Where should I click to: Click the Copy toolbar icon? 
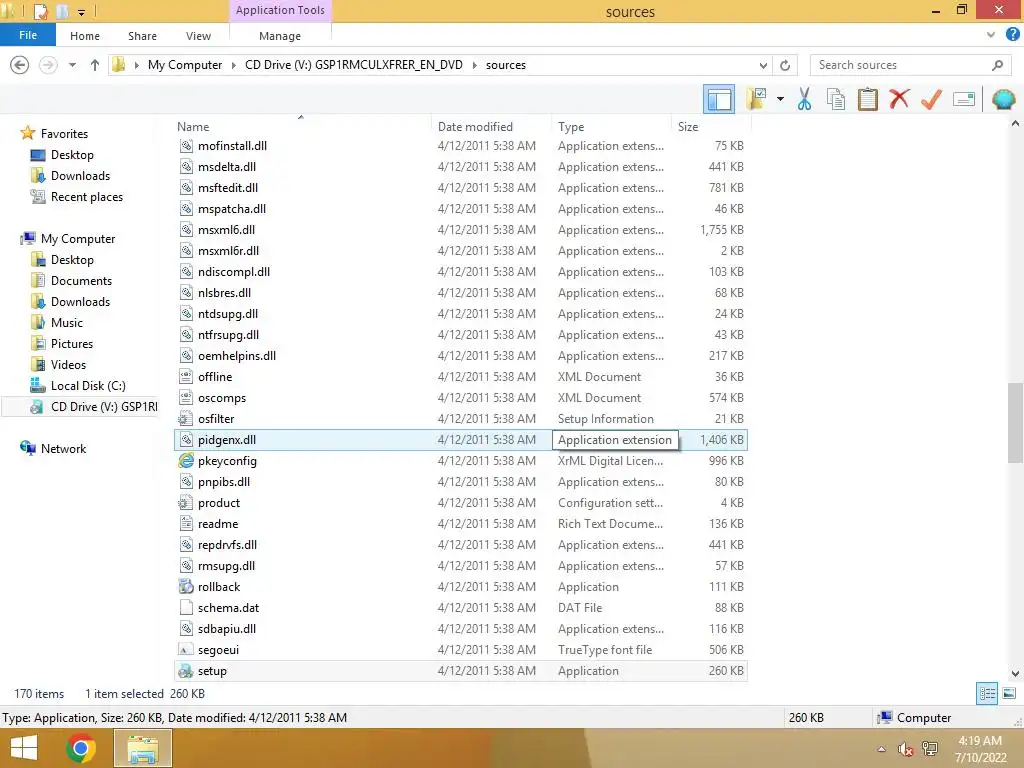836,99
